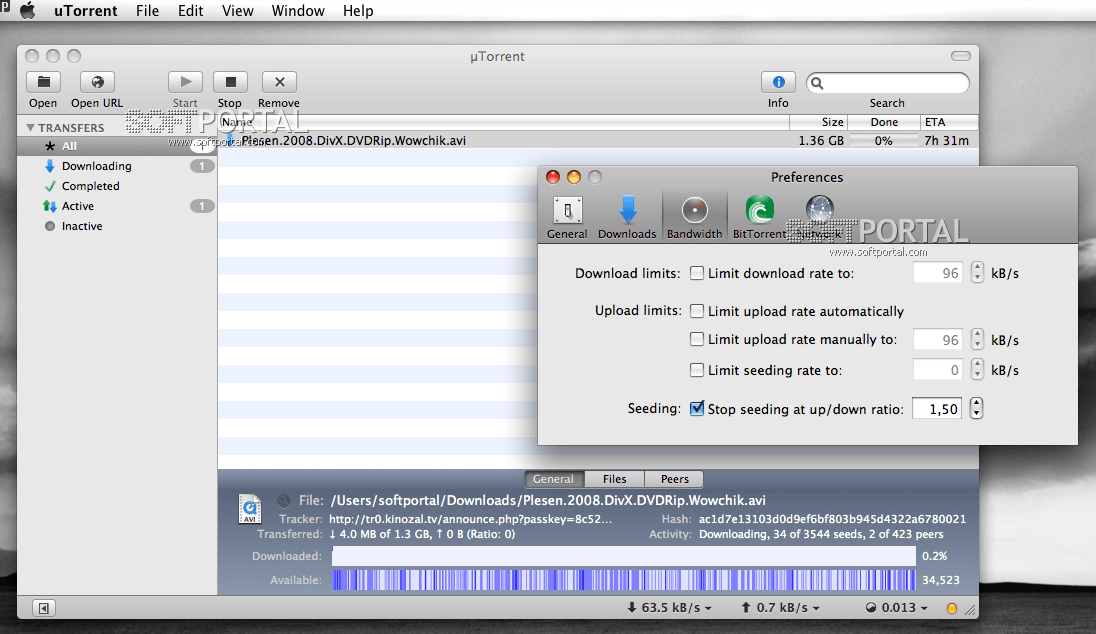The image size is (1096, 634).
Task: Click the manual upload rate stepper arrows
Action: [x=977, y=340]
